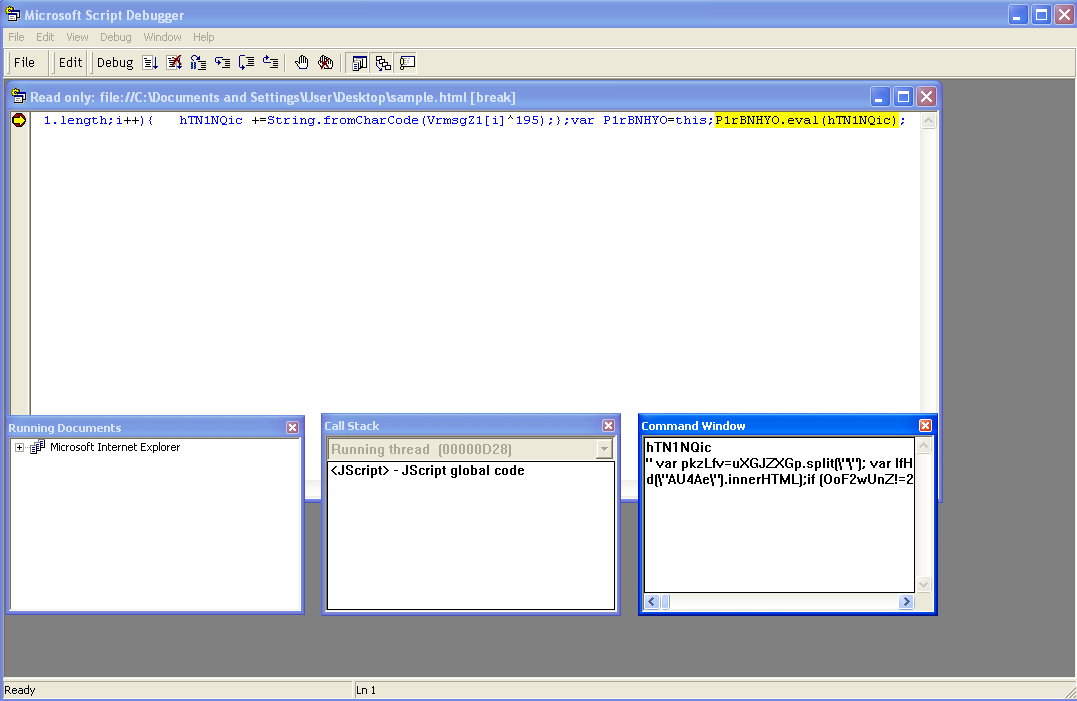Open the View menu
This screenshot has height=701, width=1077.
[77, 37]
